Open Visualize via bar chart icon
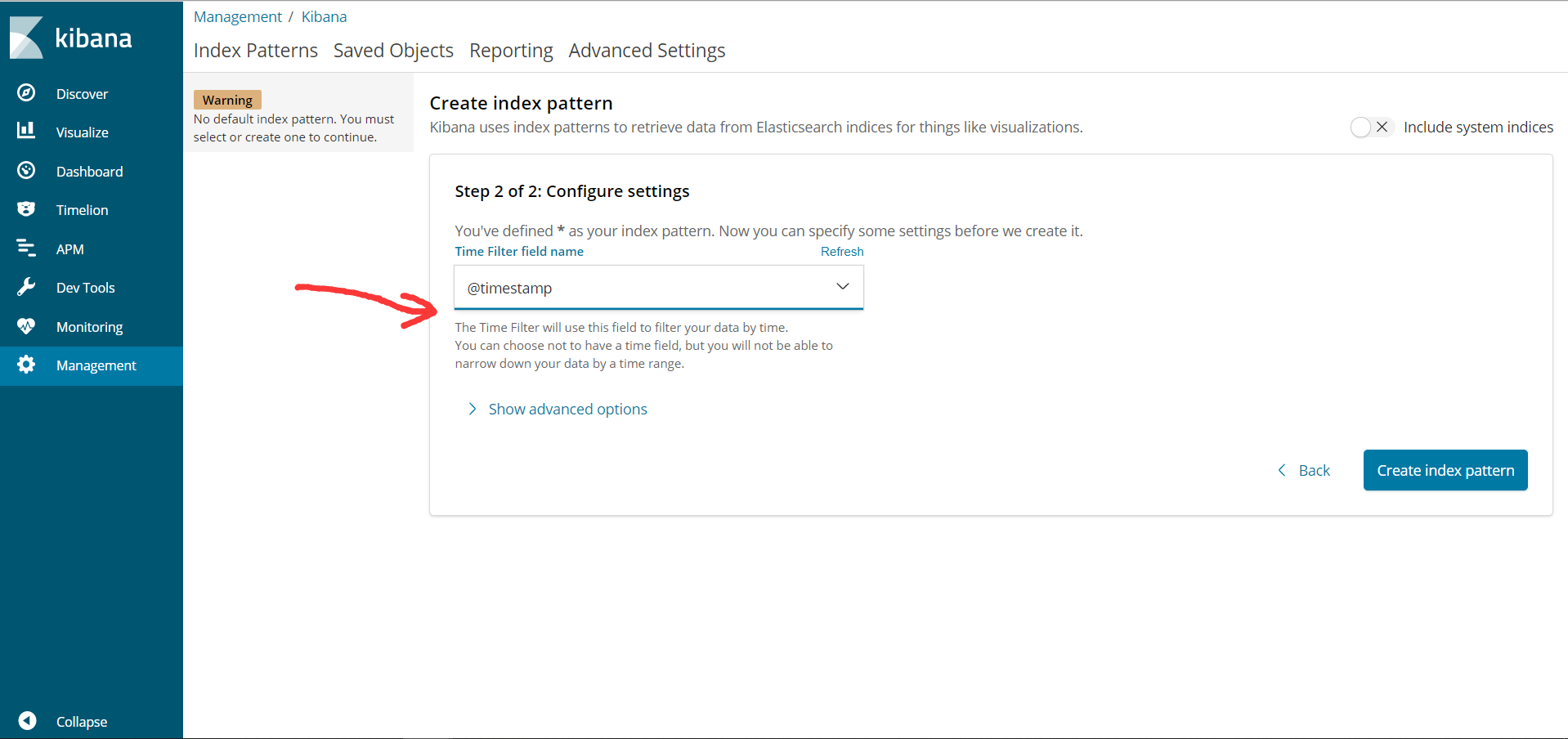 [26, 131]
